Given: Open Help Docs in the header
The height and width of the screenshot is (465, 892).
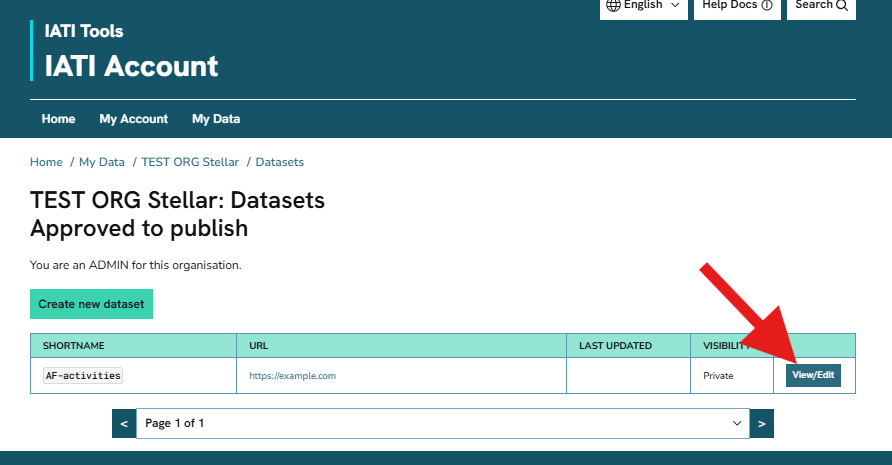Looking at the screenshot, I should pos(737,6).
